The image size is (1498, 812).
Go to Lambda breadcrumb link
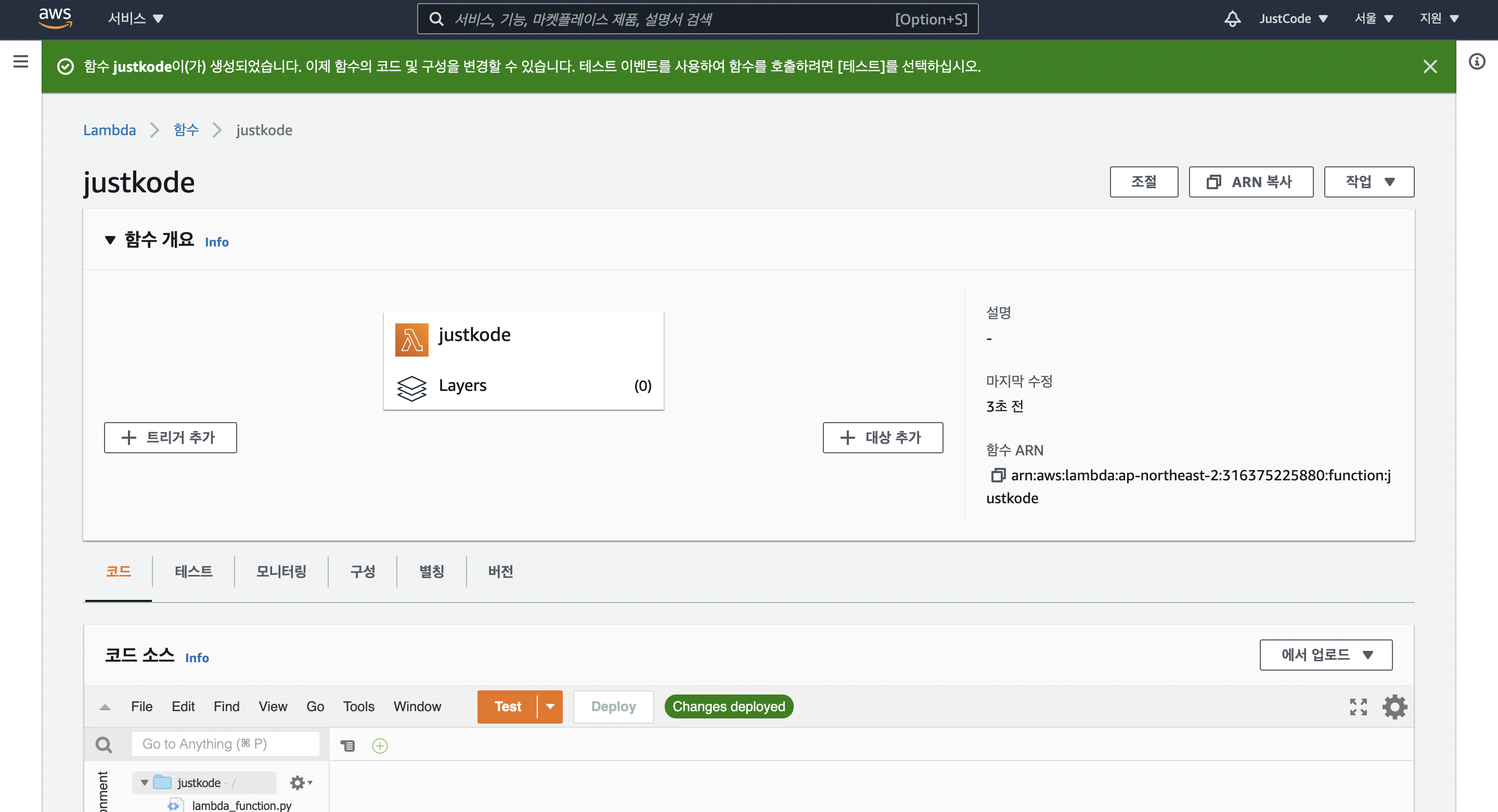pos(109,130)
